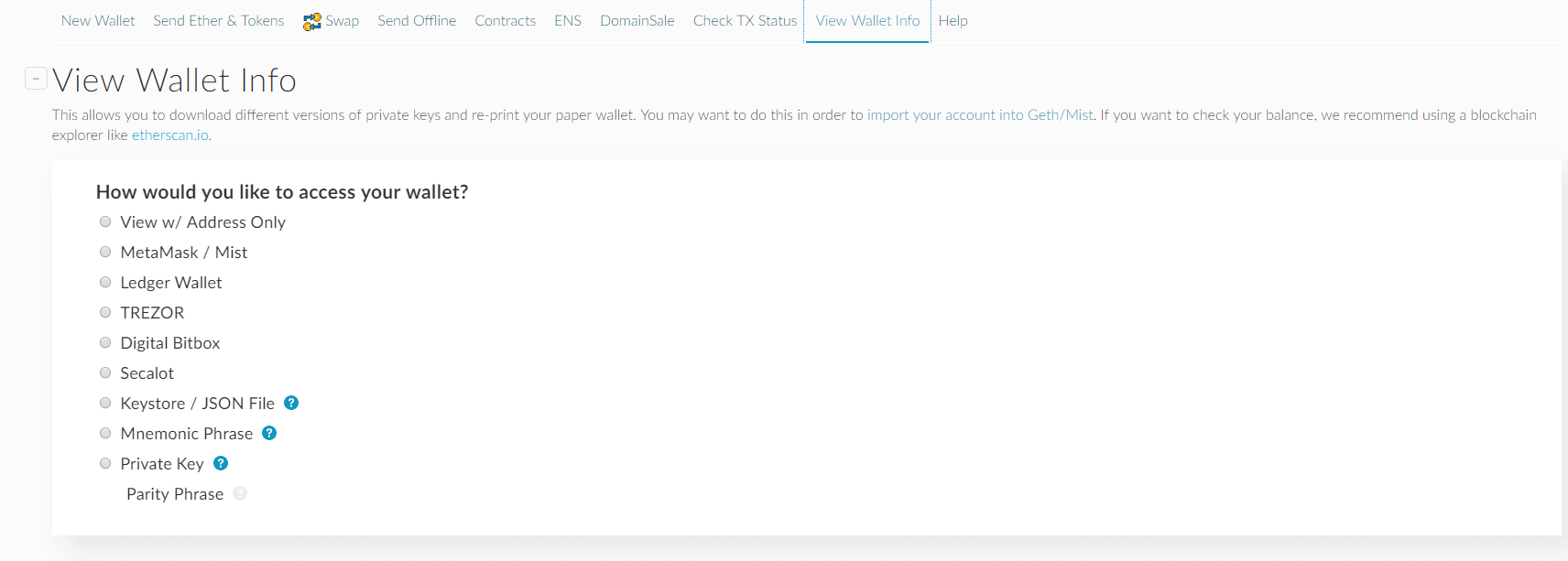The width and height of the screenshot is (1568, 561).
Task: Click help icon next to Mnemonic Phrase
Action: pos(269,433)
